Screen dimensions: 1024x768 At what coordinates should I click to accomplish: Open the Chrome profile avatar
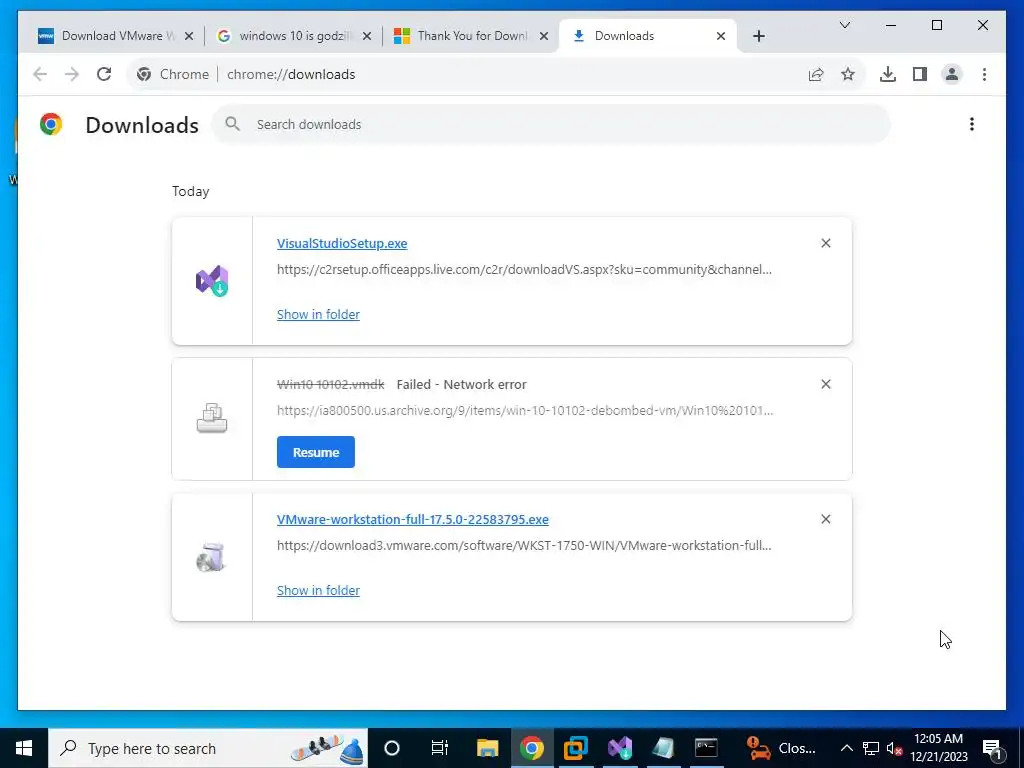[952, 74]
